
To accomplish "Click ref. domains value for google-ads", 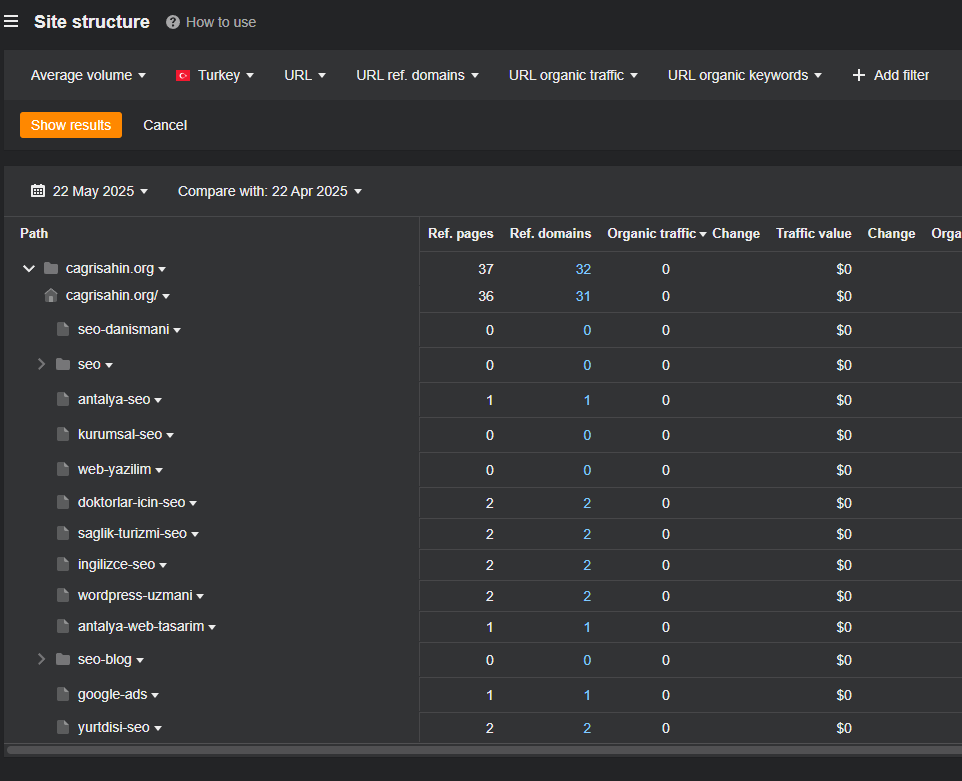I will (x=587, y=695).
